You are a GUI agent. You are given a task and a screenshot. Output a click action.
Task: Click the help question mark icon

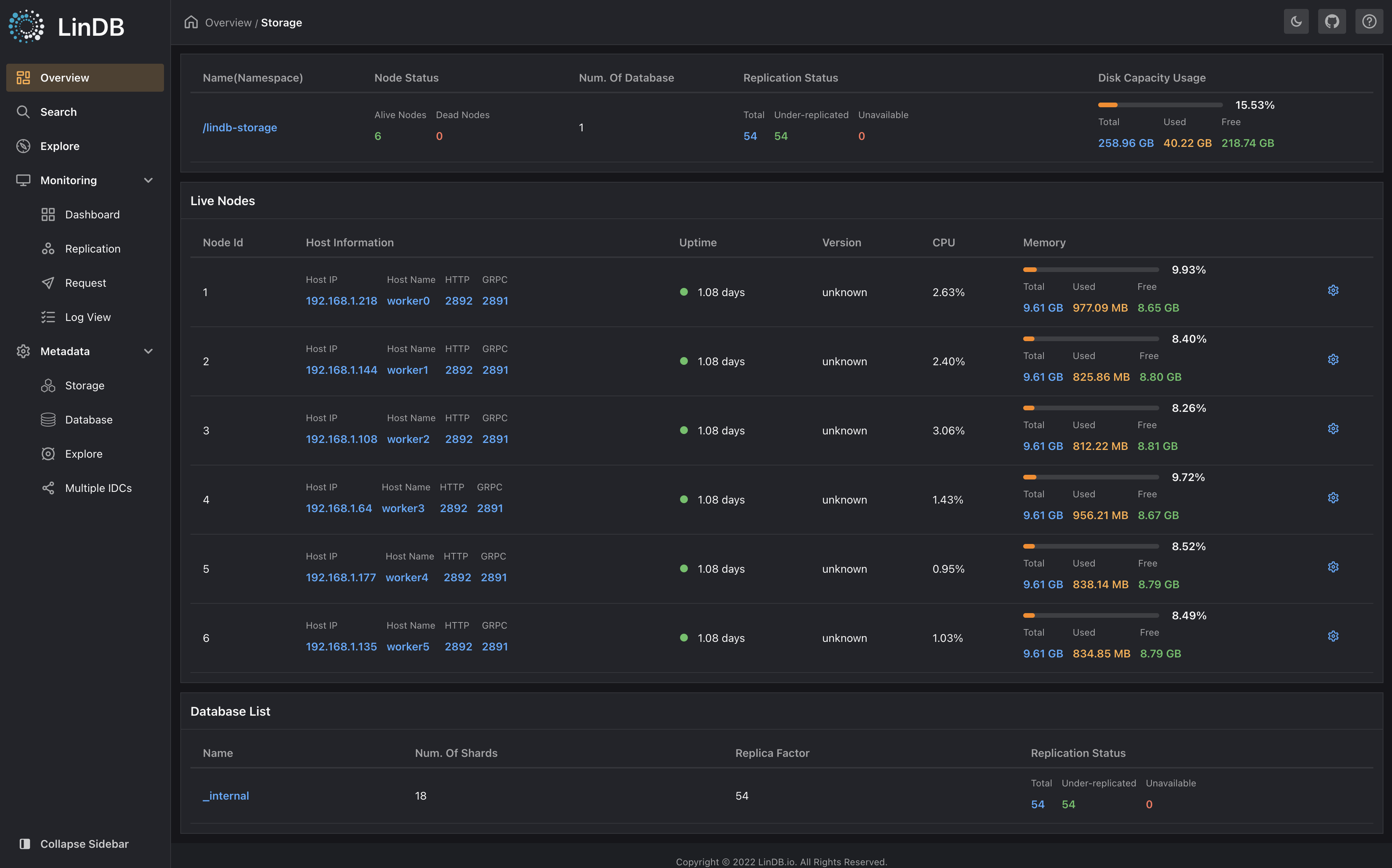(1369, 21)
